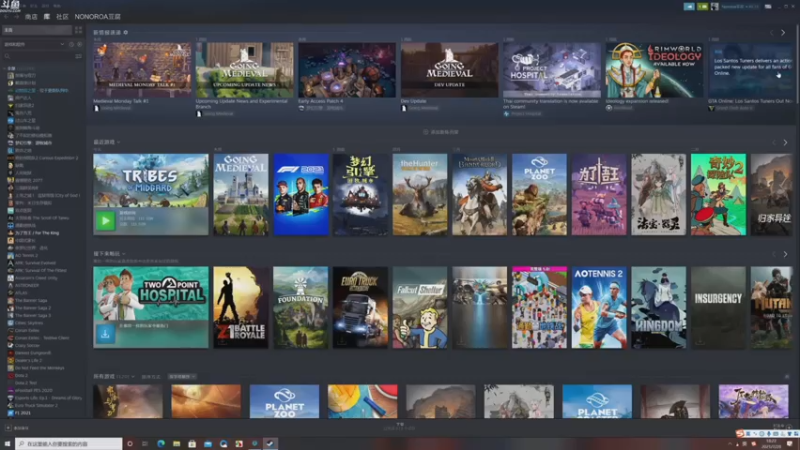
Task: Select theHunter Call of the Wild cover
Action: [x=420, y=194]
